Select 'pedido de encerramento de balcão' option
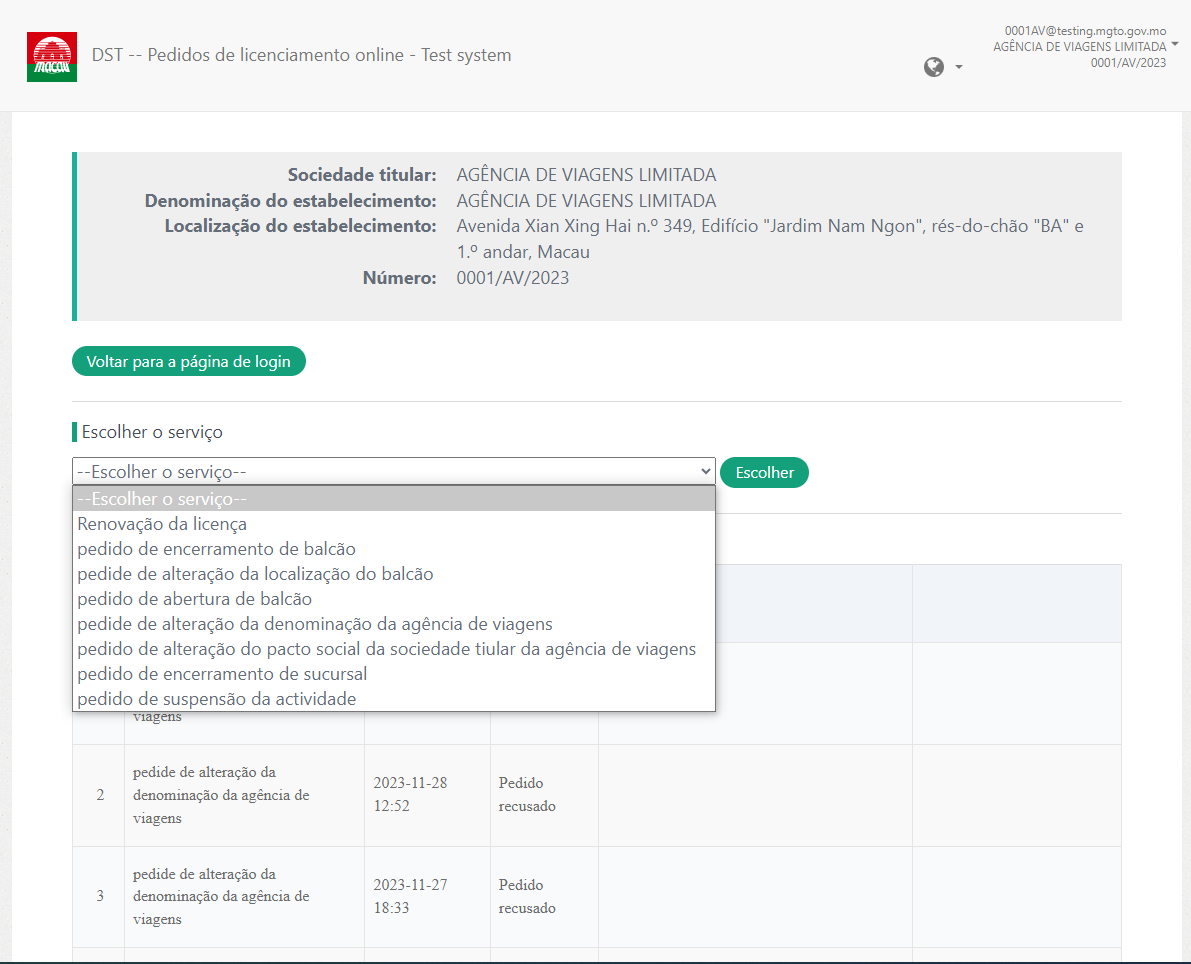 tap(216, 549)
